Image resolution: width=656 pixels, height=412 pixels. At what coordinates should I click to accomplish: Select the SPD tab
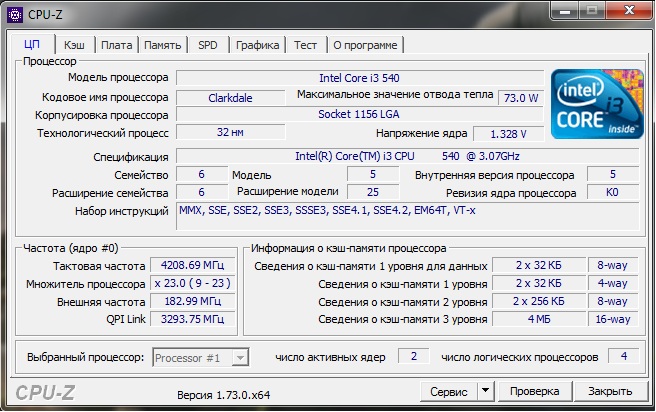[x=208, y=45]
